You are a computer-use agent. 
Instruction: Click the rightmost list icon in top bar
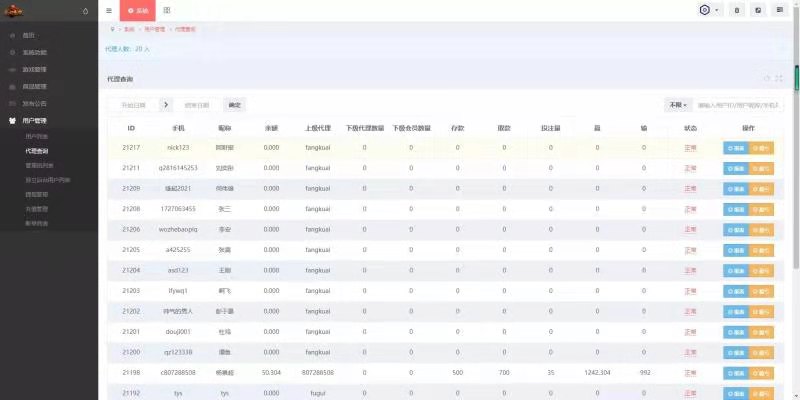(x=779, y=10)
